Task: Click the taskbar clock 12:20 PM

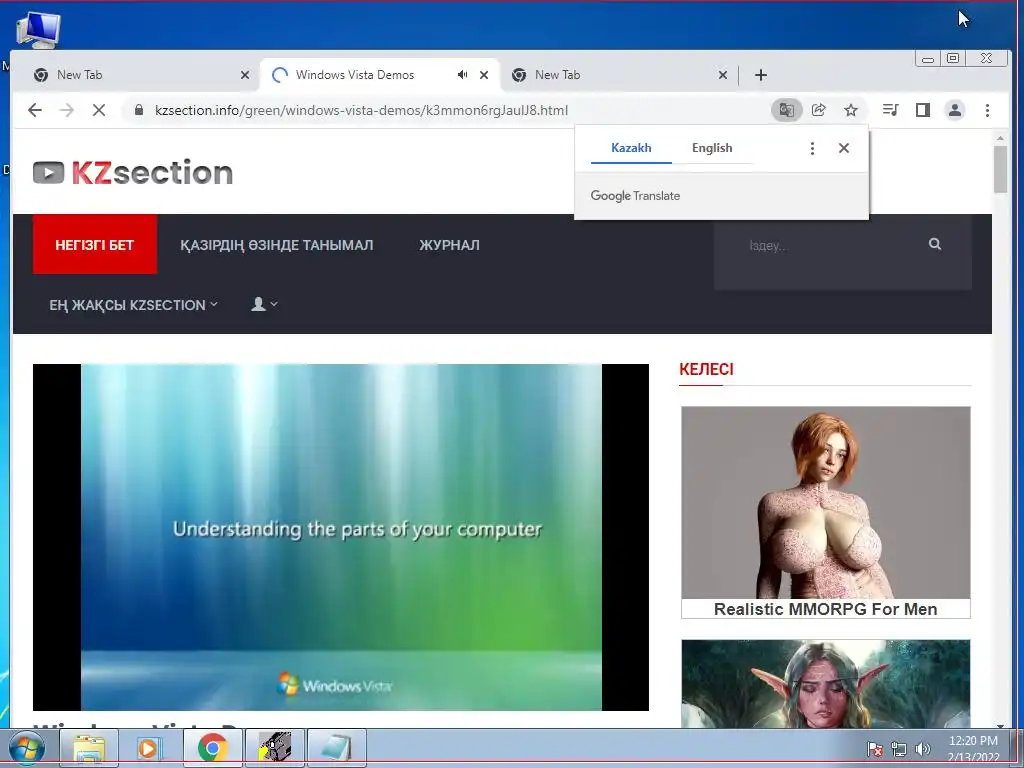Action: point(973,741)
